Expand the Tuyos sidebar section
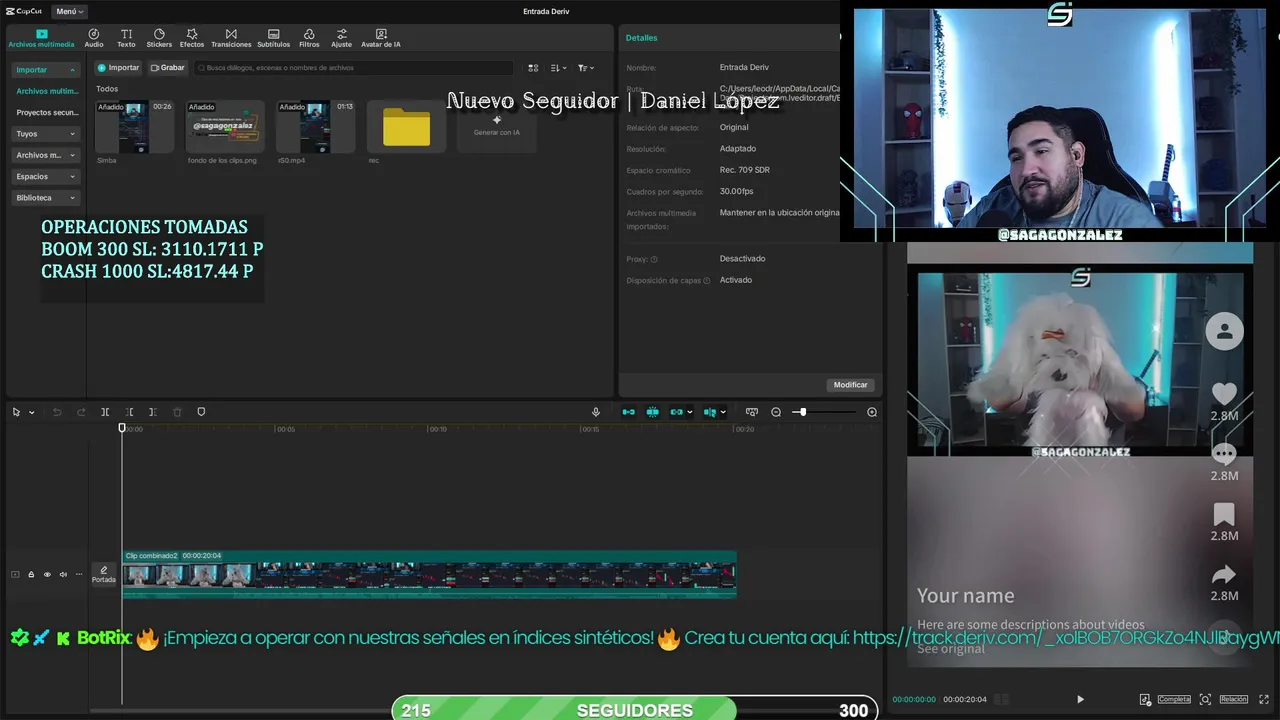Image resolution: width=1280 pixels, height=720 pixels. [45, 134]
